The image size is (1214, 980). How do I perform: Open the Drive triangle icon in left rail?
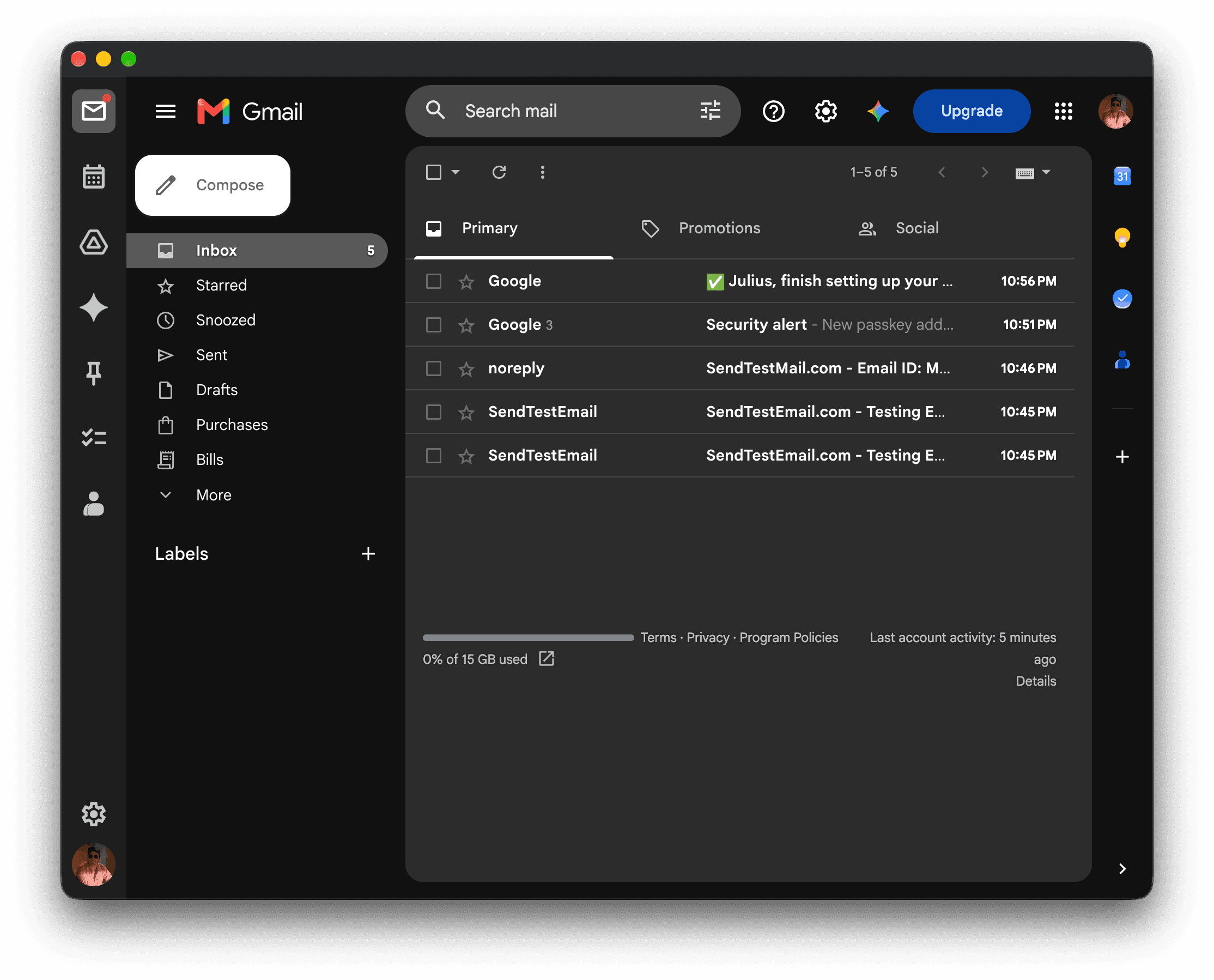pyautogui.click(x=94, y=242)
